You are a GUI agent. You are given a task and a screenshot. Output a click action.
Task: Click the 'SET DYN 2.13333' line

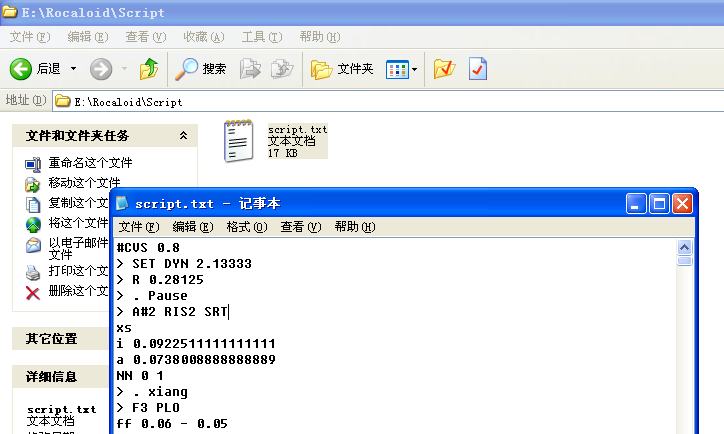coord(184,264)
